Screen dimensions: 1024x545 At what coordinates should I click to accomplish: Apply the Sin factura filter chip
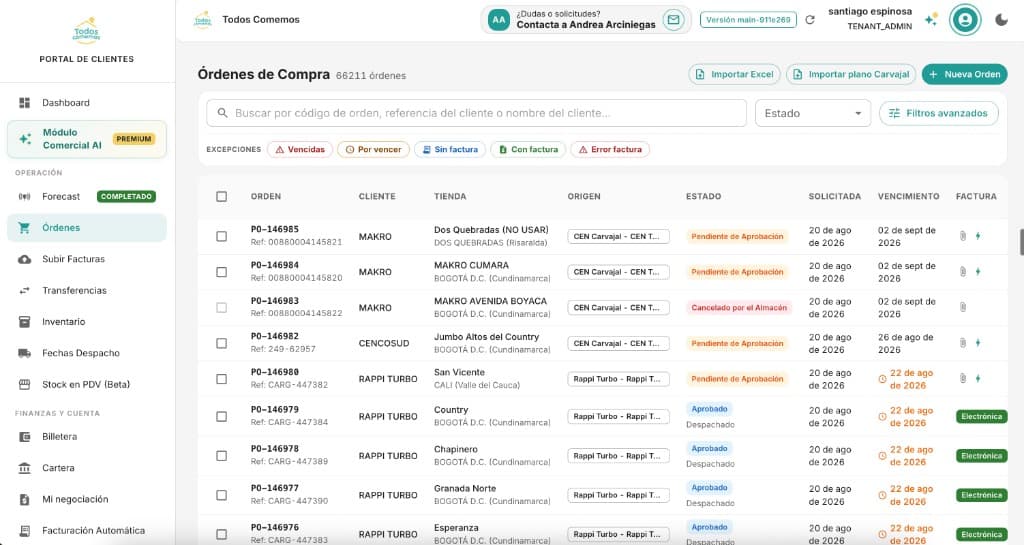click(450, 149)
